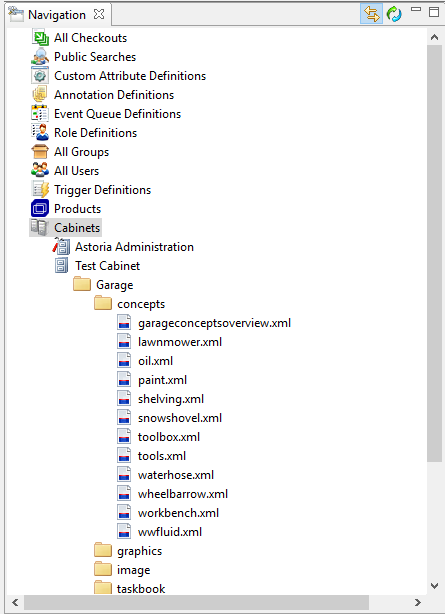
Task: Click the horizontal scrollbar right arrow
Action: click(418, 602)
